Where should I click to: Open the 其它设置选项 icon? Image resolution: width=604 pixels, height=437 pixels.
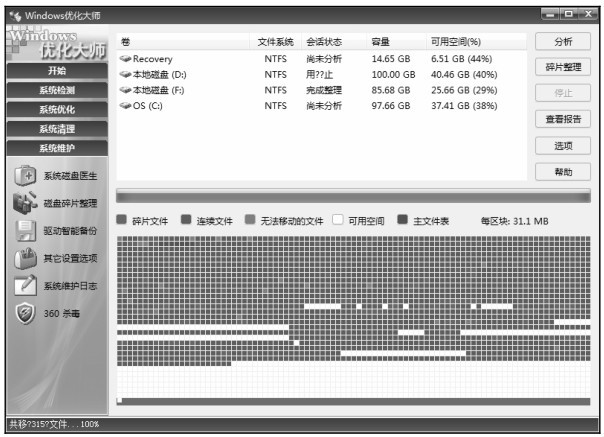(x=25, y=258)
